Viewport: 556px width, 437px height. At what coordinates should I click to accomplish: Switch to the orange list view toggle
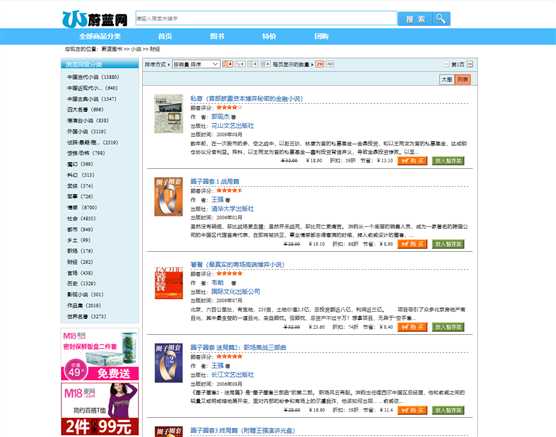tap(463, 79)
